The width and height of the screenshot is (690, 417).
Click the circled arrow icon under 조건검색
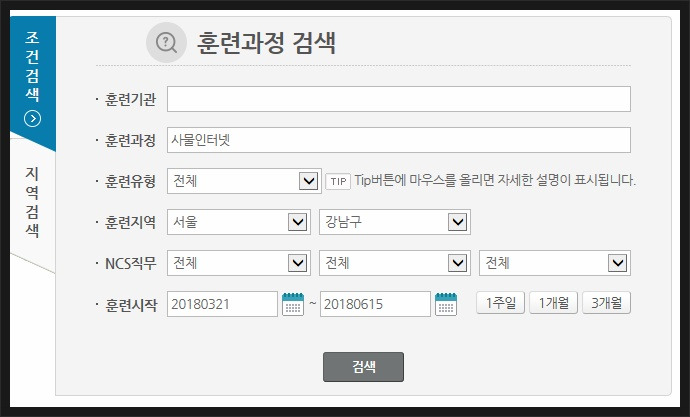point(33,119)
